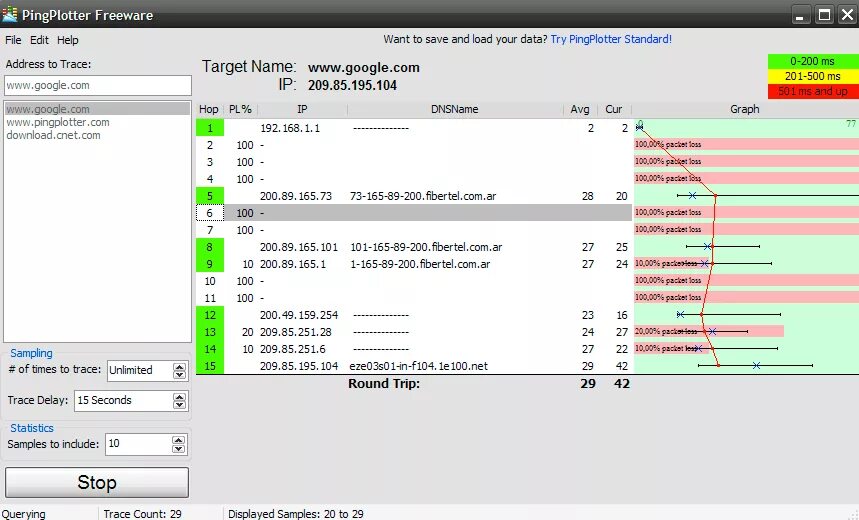Click the Cur column header
859x520 pixels.
click(614, 109)
